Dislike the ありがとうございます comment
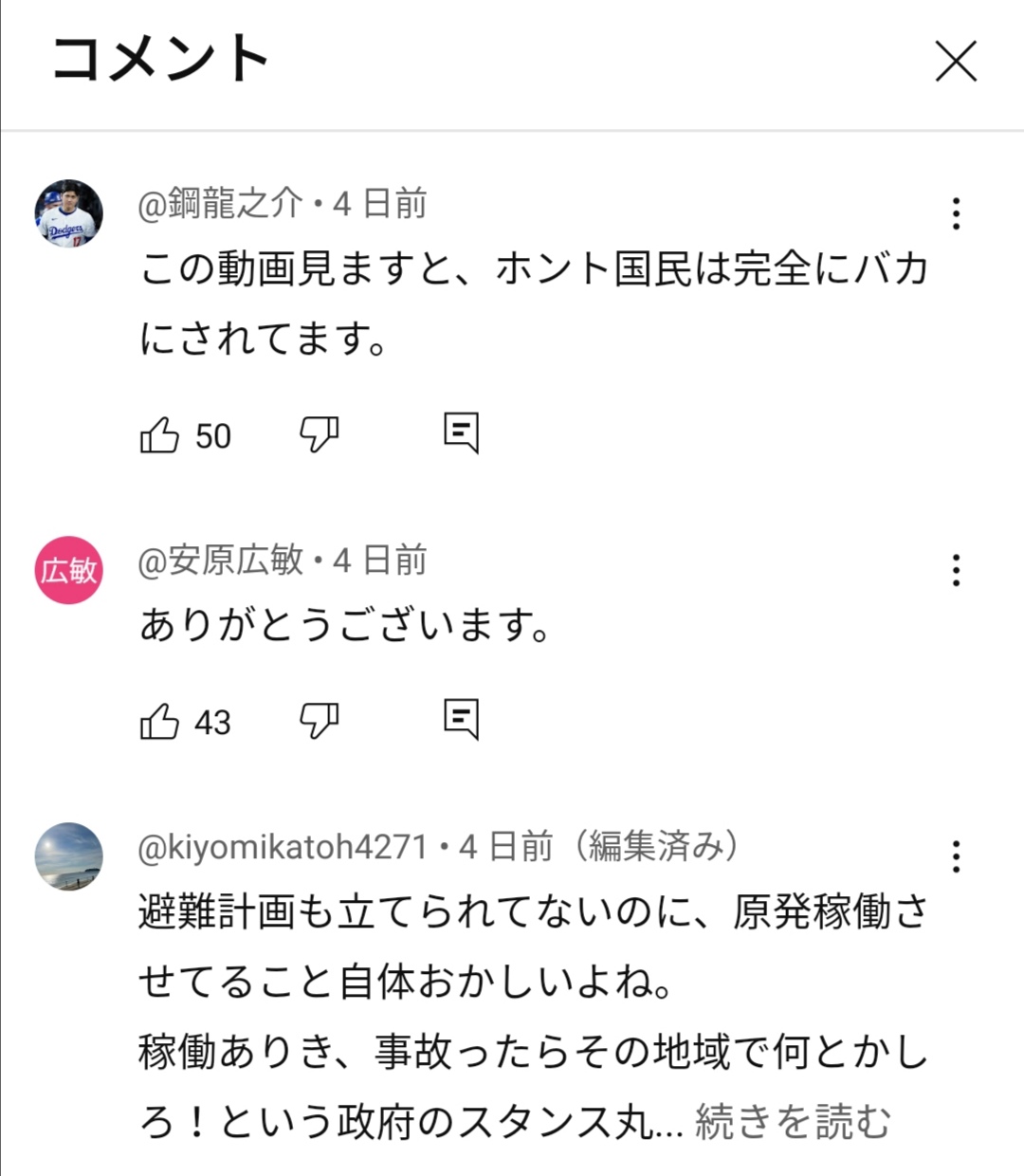The width and height of the screenshot is (1024, 1176). coord(320,721)
